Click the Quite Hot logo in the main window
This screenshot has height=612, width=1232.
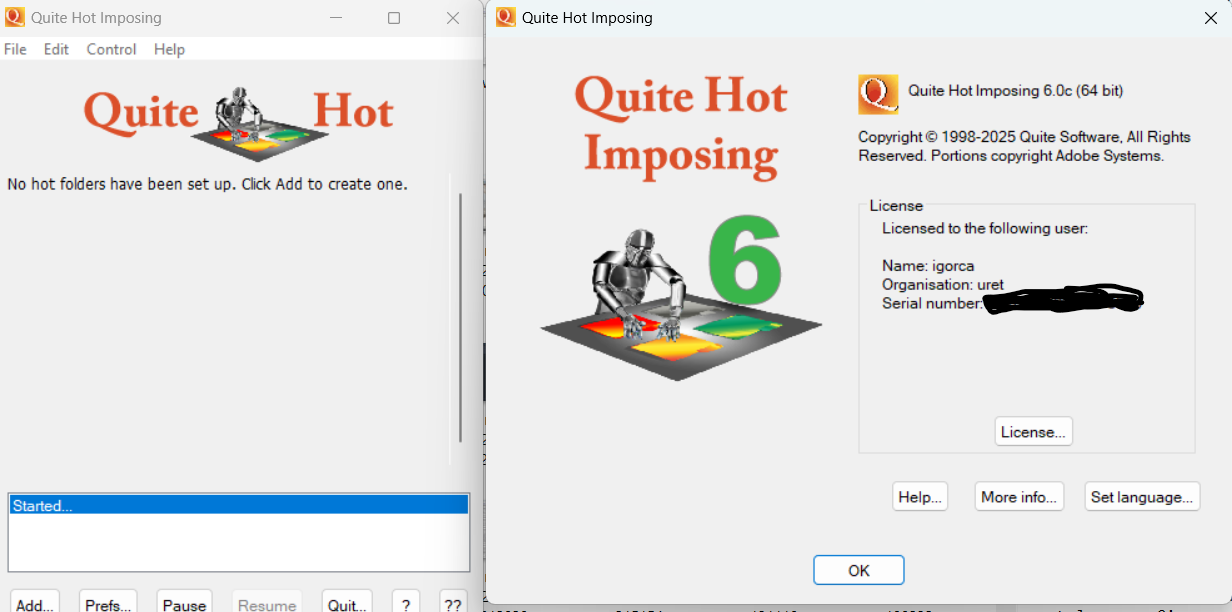pos(238,122)
